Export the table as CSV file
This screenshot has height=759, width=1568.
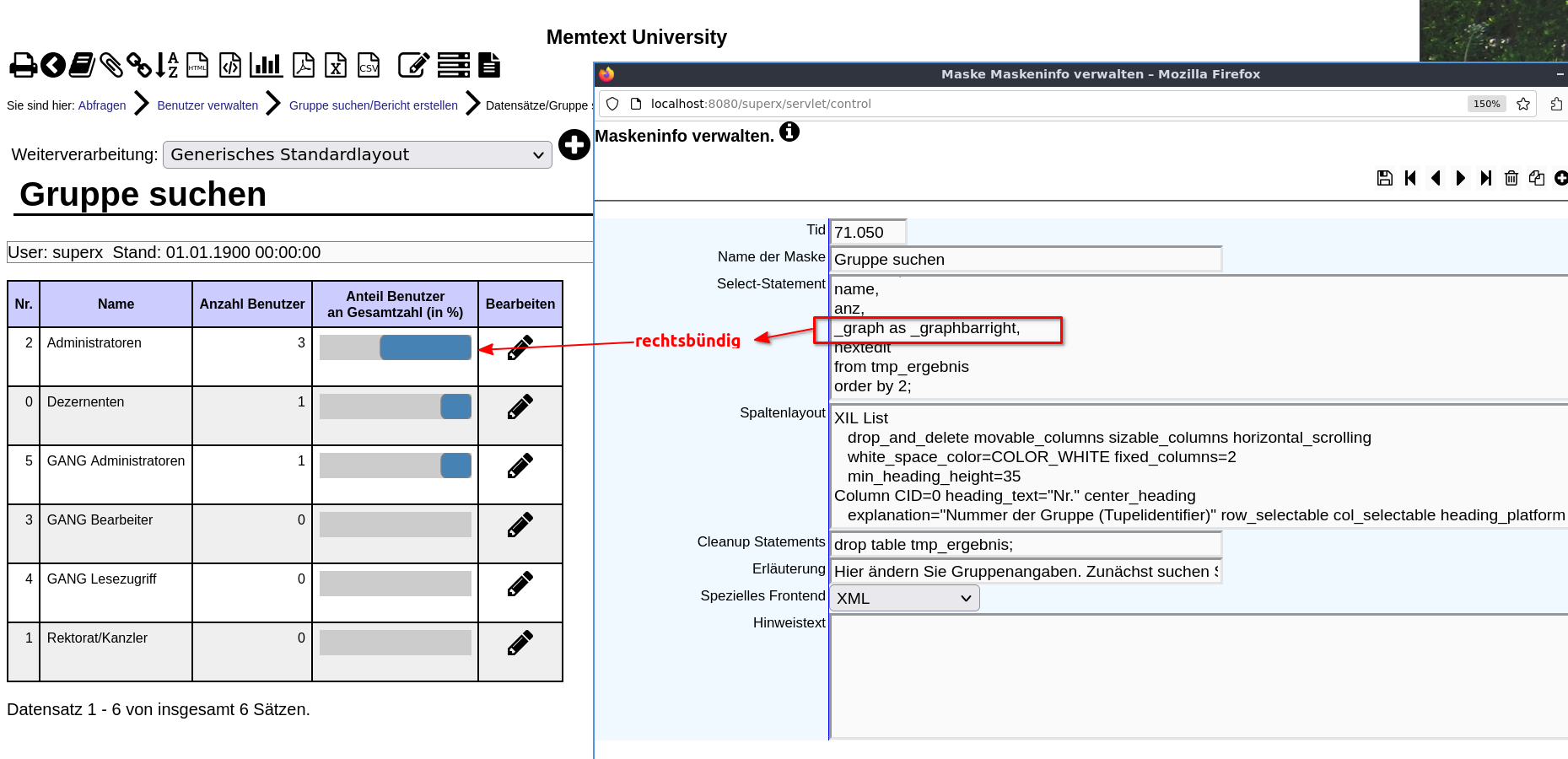pyautogui.click(x=369, y=65)
